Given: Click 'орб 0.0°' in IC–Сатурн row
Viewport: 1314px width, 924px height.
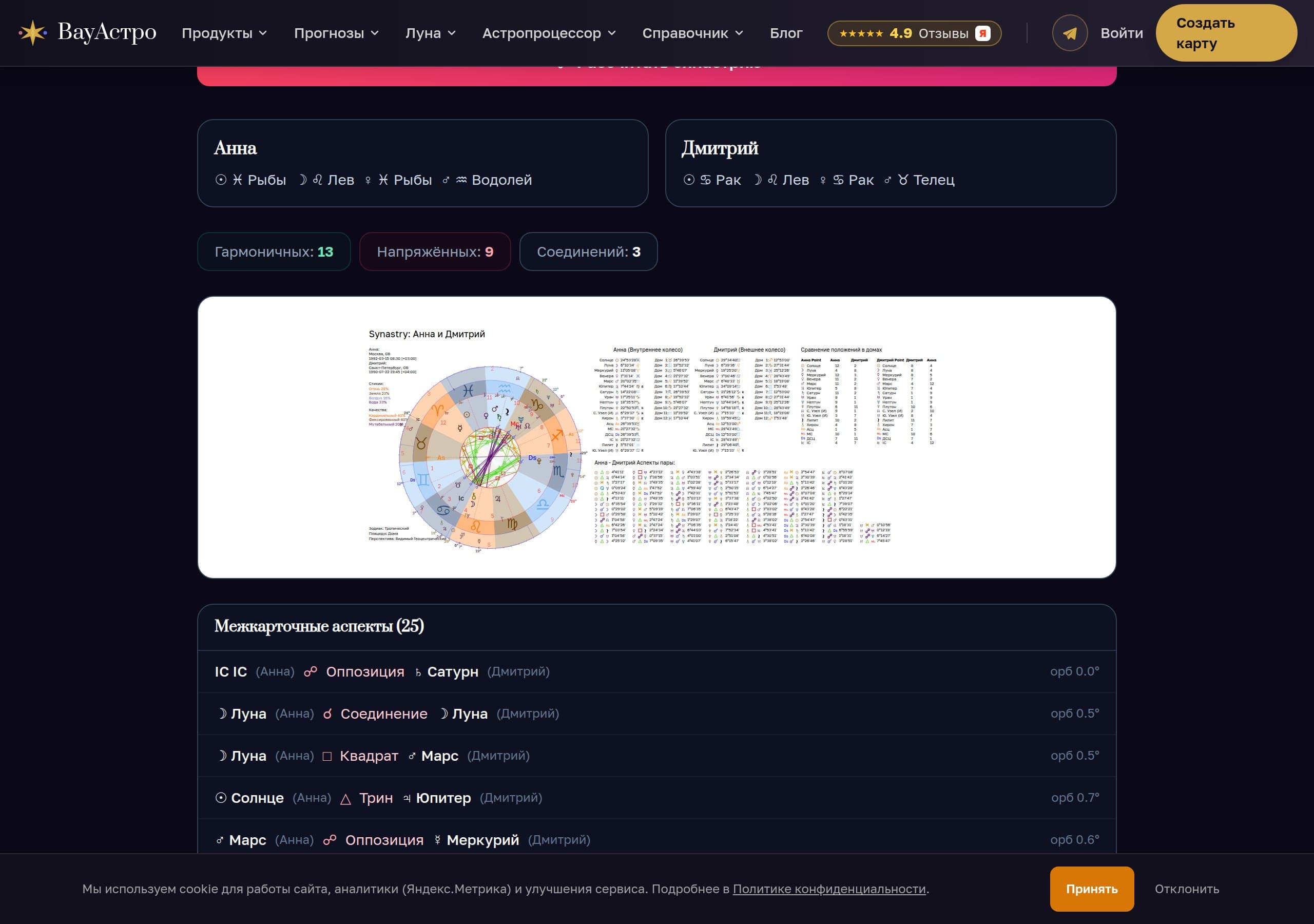Looking at the screenshot, I should click(1074, 671).
